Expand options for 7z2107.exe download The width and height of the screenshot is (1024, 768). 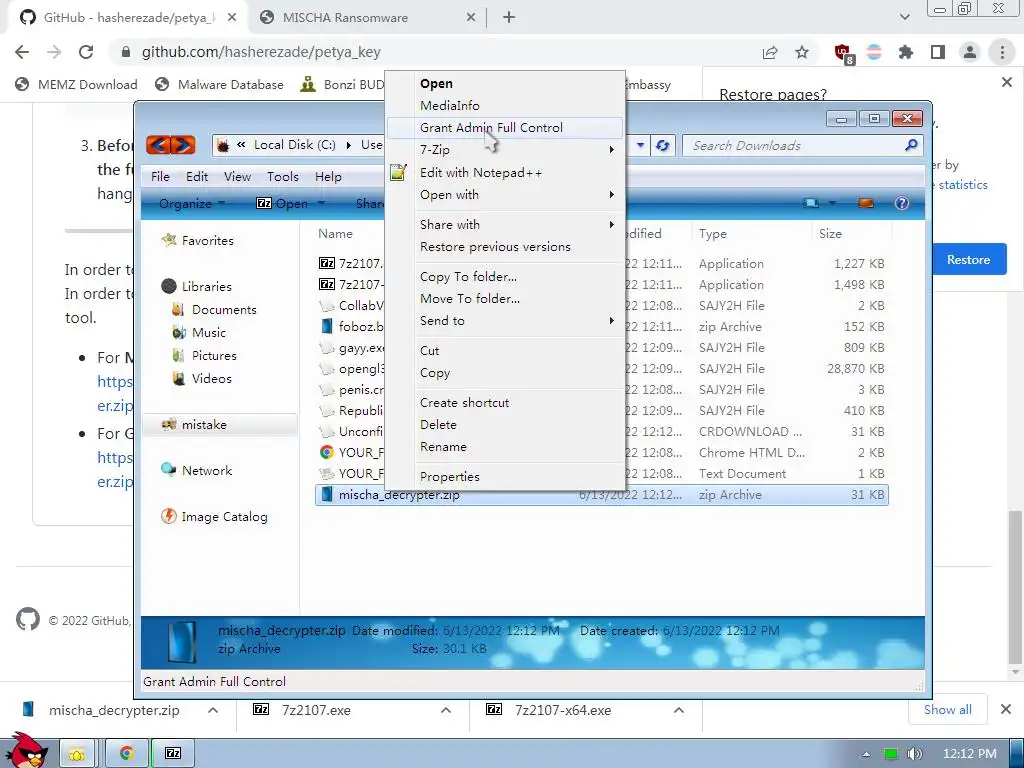click(x=446, y=710)
